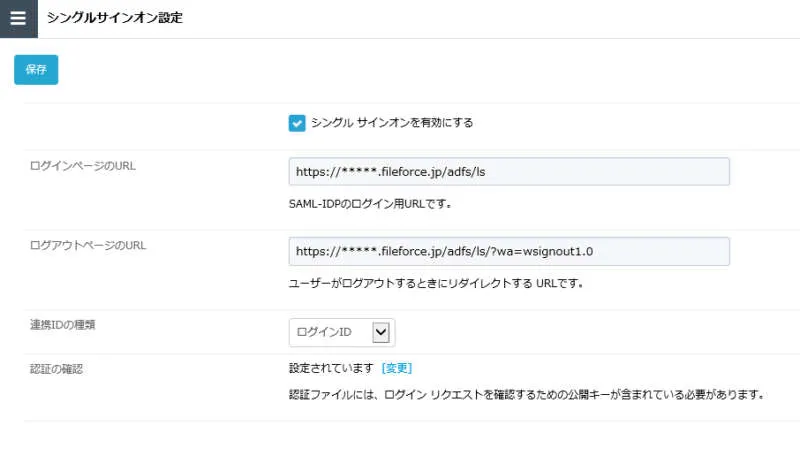Click the arrow on the ログインID dropdown
The height and width of the screenshot is (463, 800).
click(380, 332)
